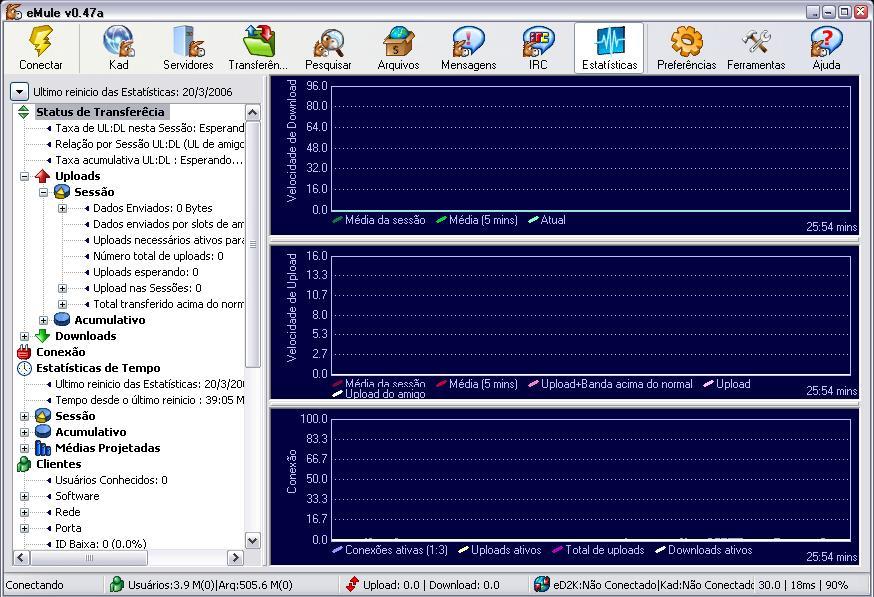Click the Conexão plug icon
Screen dimensions: 874x597
[x=24, y=352]
